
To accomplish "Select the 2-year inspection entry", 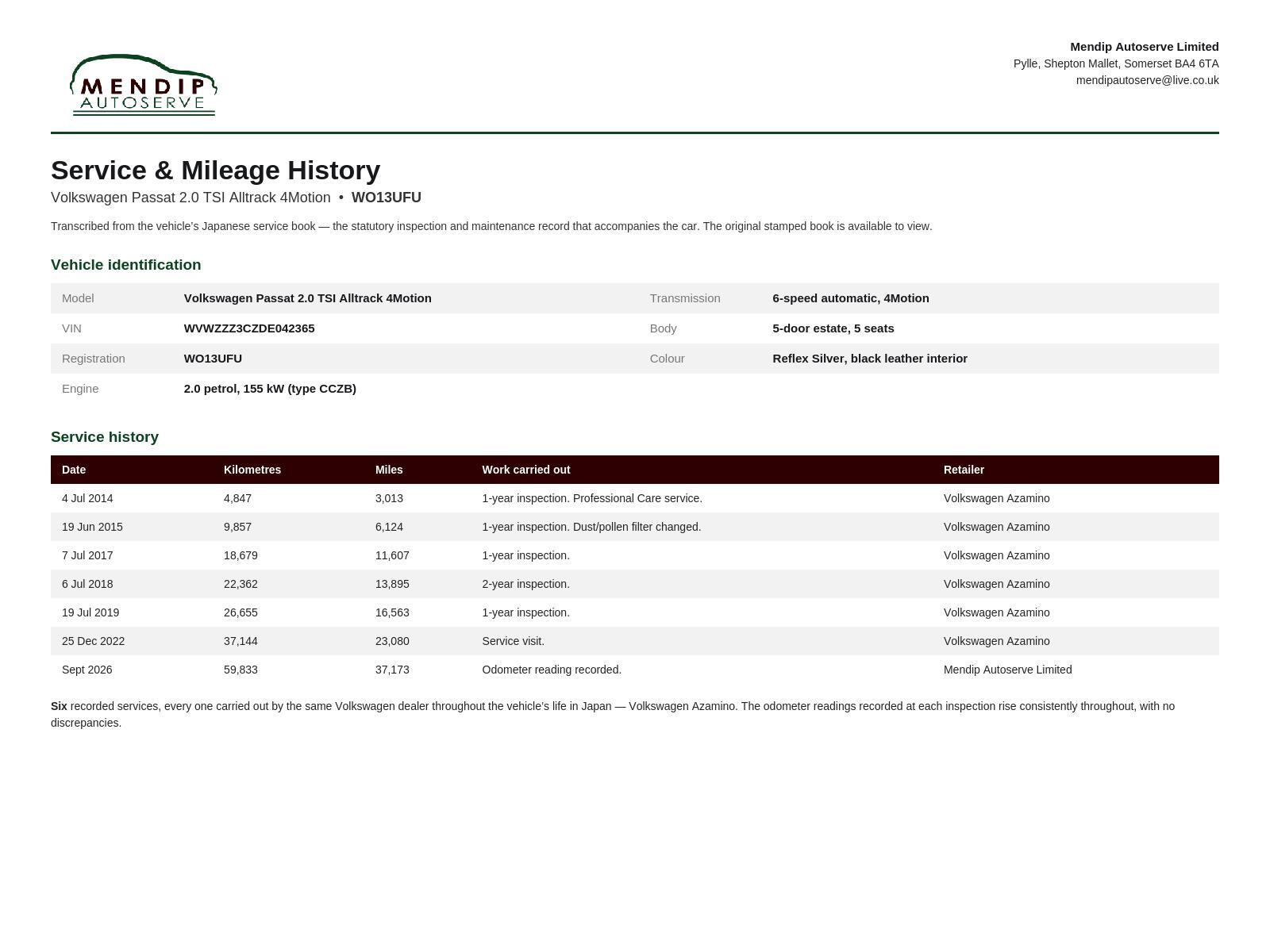I will [526, 584].
